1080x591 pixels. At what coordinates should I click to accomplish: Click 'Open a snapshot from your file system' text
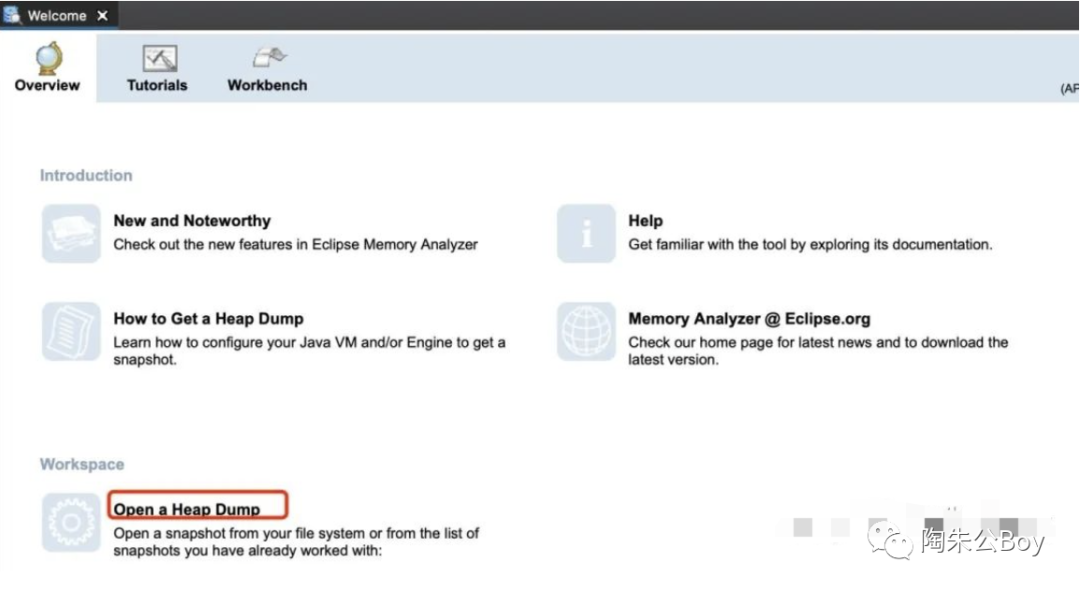(x=296, y=541)
